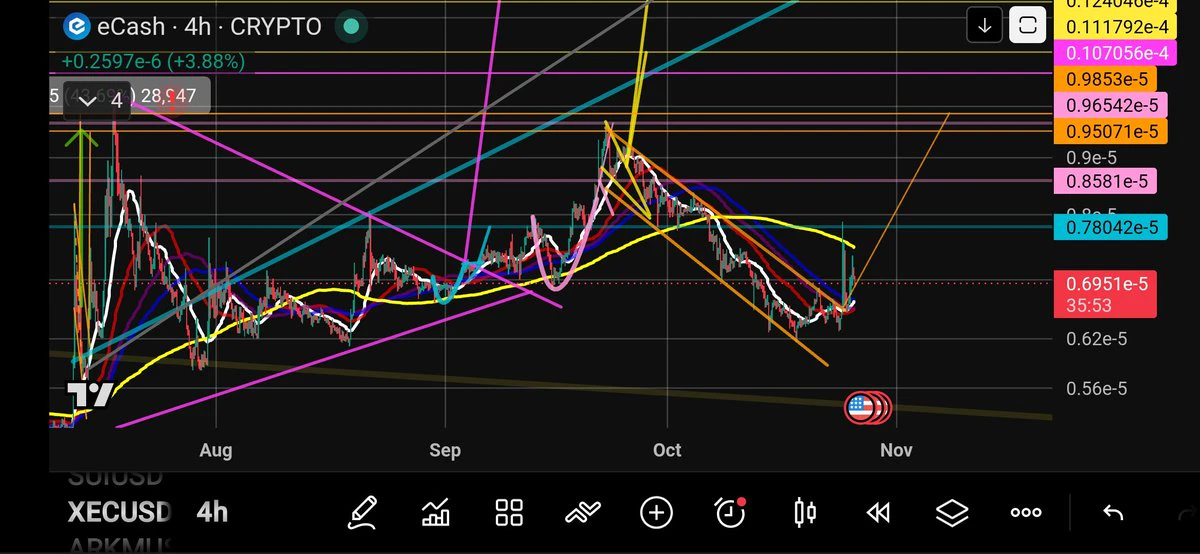This screenshot has height=554, width=1200.
Task: Select XECUSD in the watchlist
Action: 119,513
